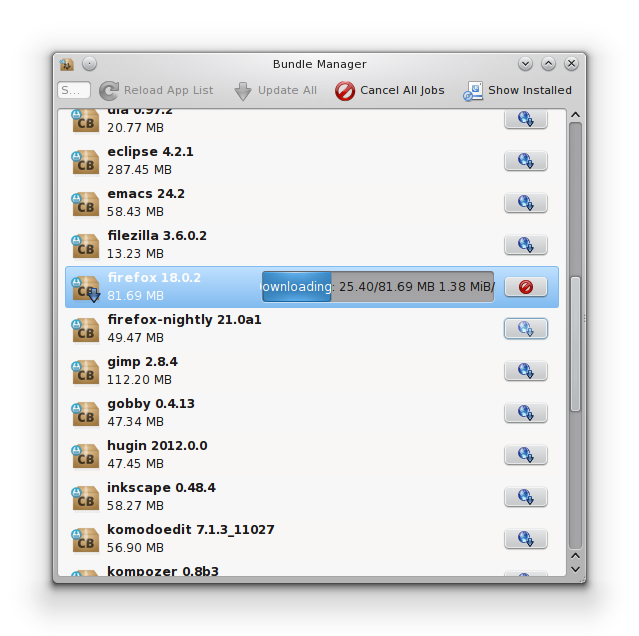Open the window menu icon in the title bar
This screenshot has width=639, height=636.
coord(67,64)
